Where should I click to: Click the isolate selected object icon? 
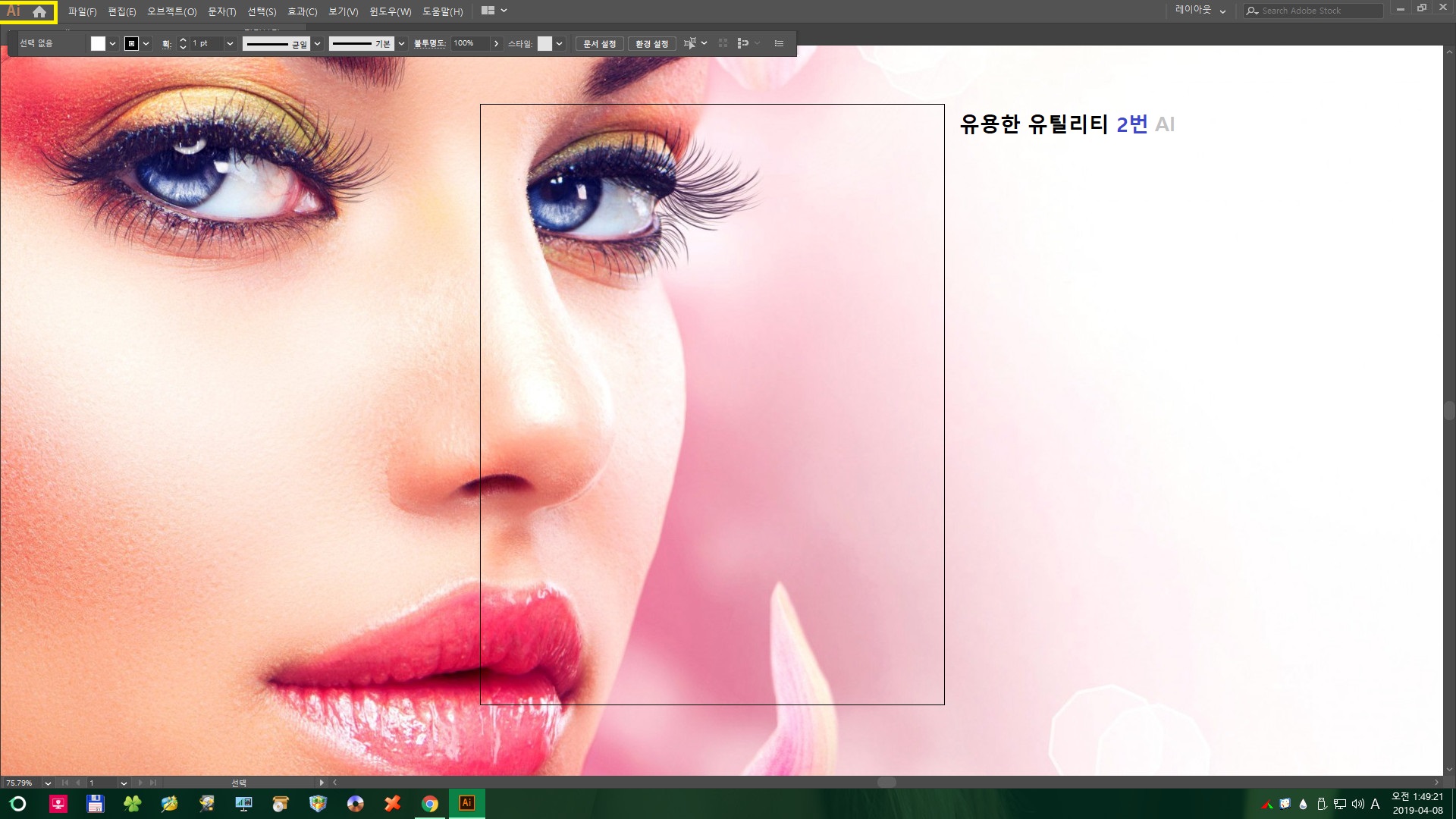[x=723, y=43]
